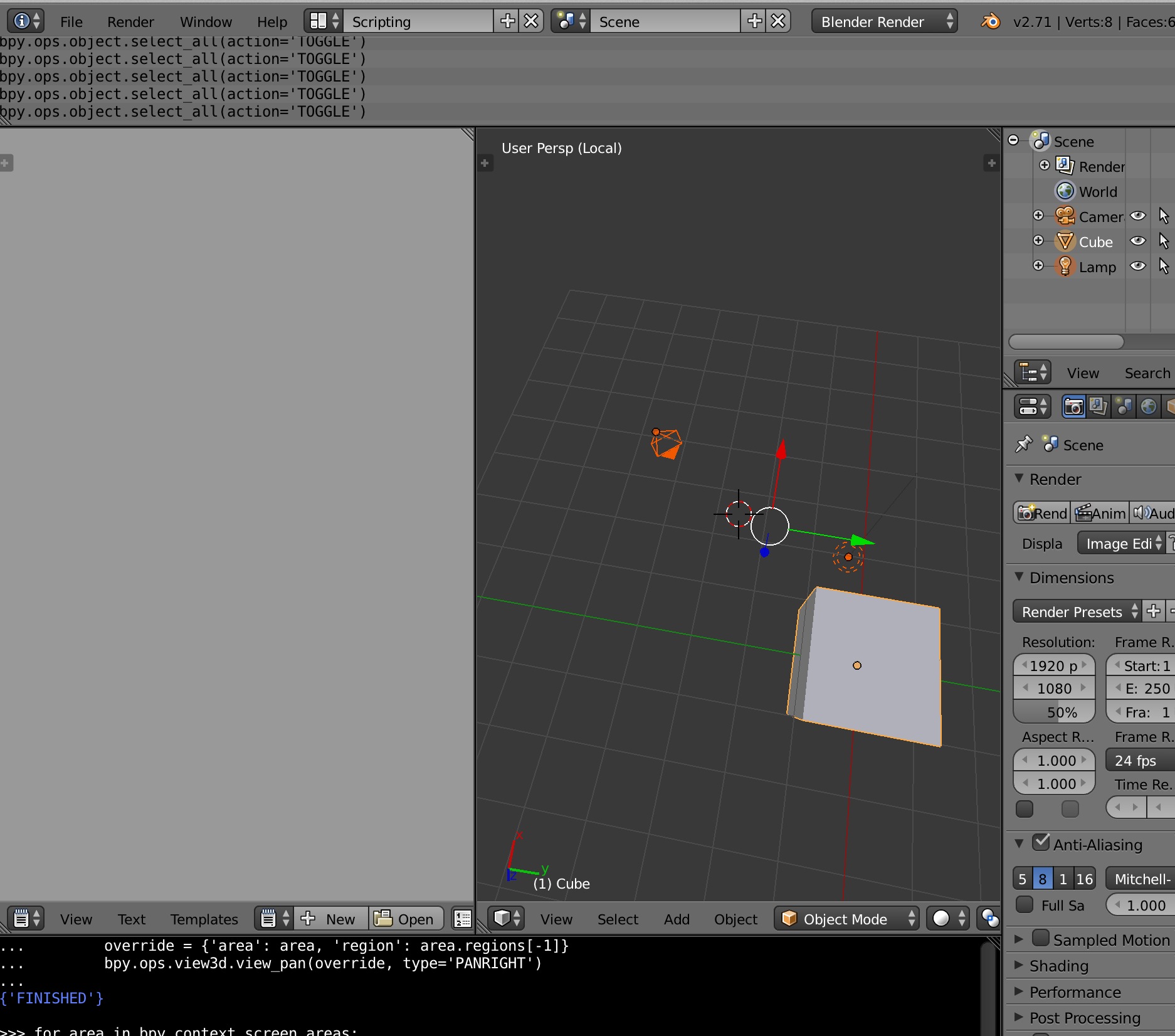Open the Blender Render engine dropdown
Screen dimensions: 1175x1036
tap(885, 21)
